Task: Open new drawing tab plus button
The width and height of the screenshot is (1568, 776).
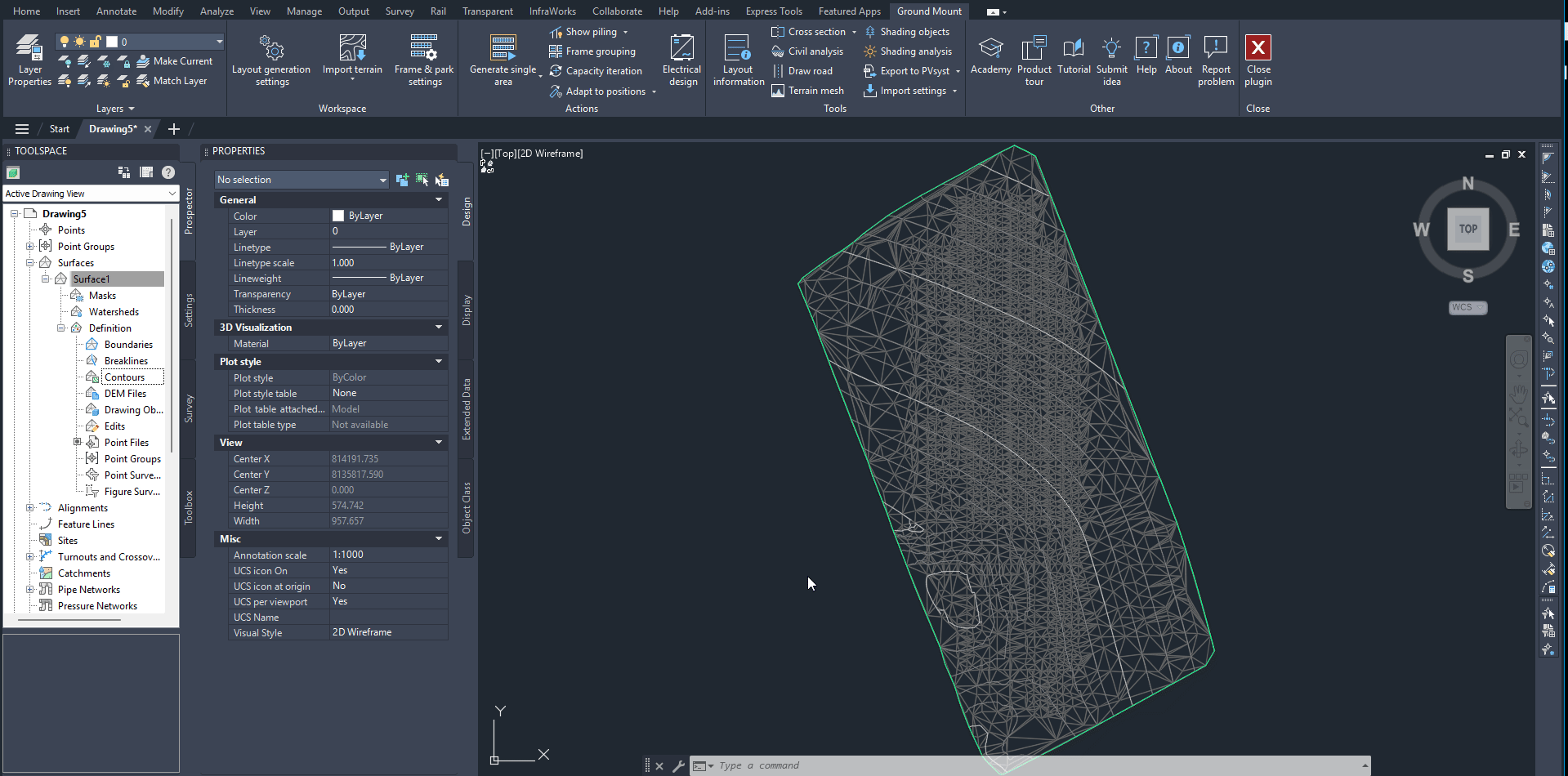Action: 173,129
